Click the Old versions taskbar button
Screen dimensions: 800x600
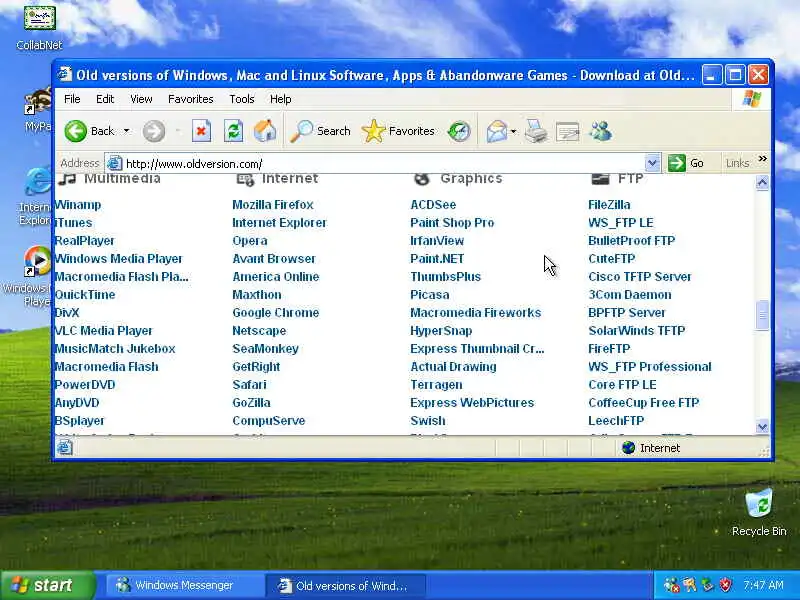[x=345, y=586]
